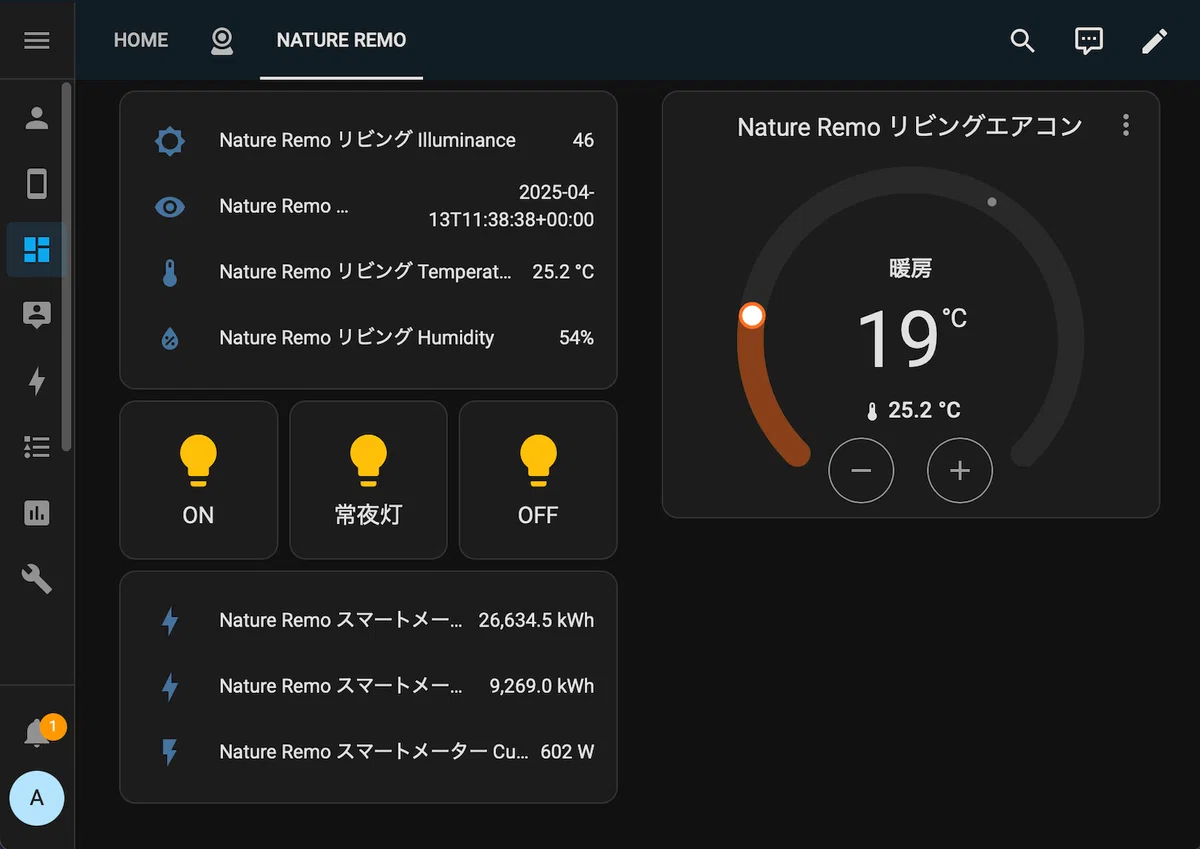
Task: Click lightning icon for 9,269.0 kWh row
Action: (x=170, y=687)
